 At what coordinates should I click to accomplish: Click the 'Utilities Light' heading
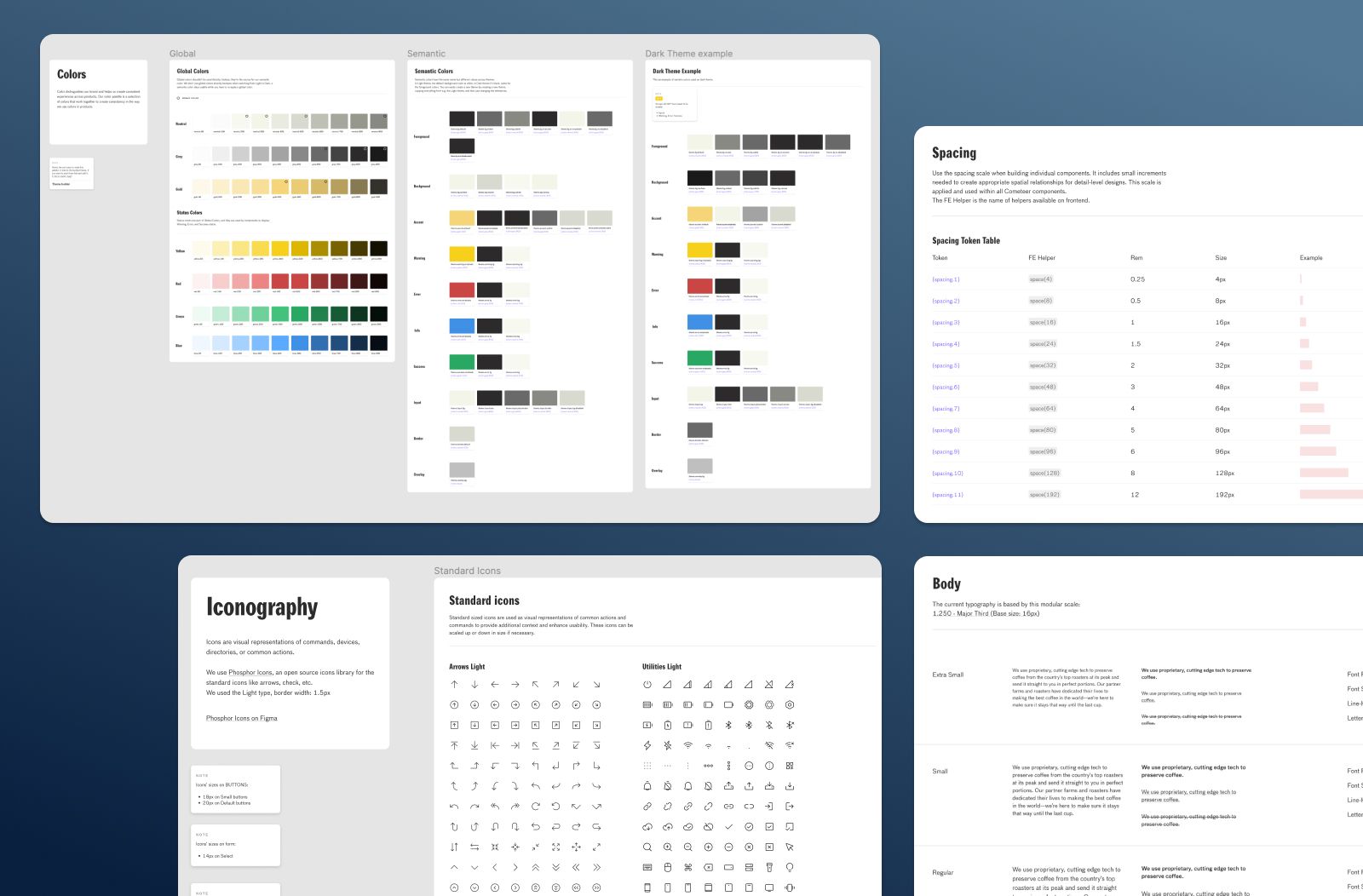[662, 667]
